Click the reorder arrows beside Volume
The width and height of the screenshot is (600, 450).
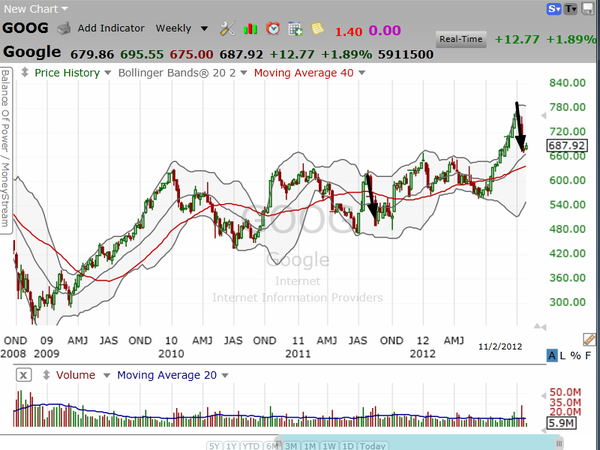pyautogui.click(x=46, y=375)
